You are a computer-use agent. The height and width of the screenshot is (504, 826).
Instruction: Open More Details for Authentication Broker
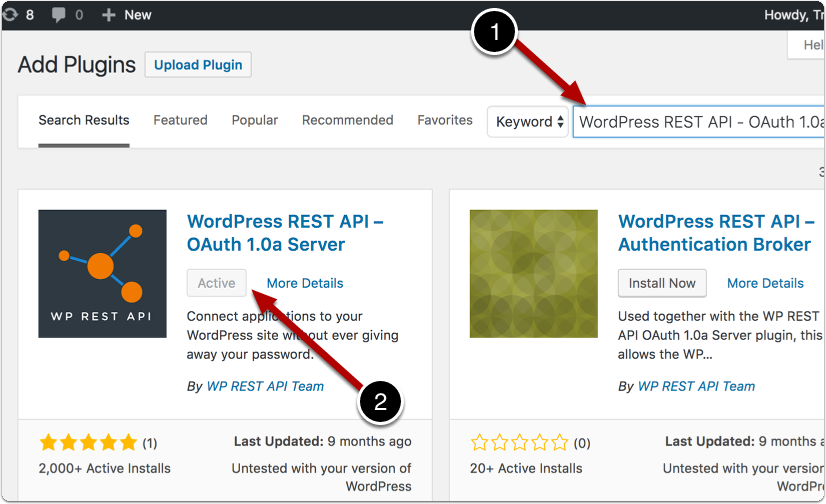pyautogui.click(x=765, y=283)
